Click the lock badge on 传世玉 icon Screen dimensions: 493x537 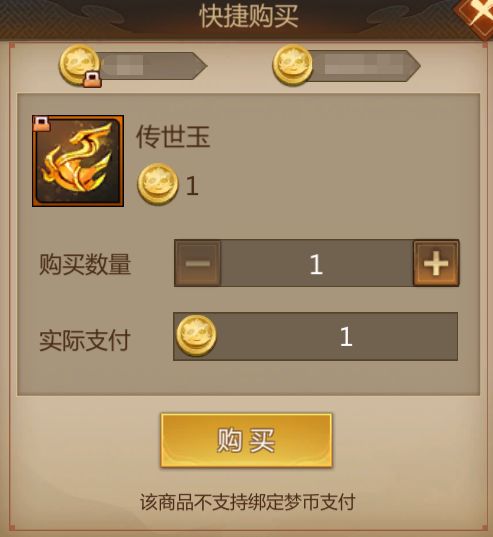click(x=42, y=124)
